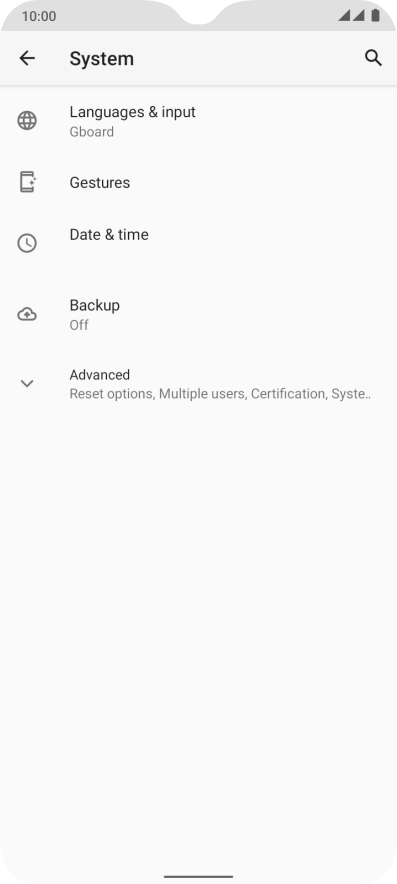Click the Gestures phone sparkle icon
Viewport: 397px width, 884px height.
(x=27, y=182)
